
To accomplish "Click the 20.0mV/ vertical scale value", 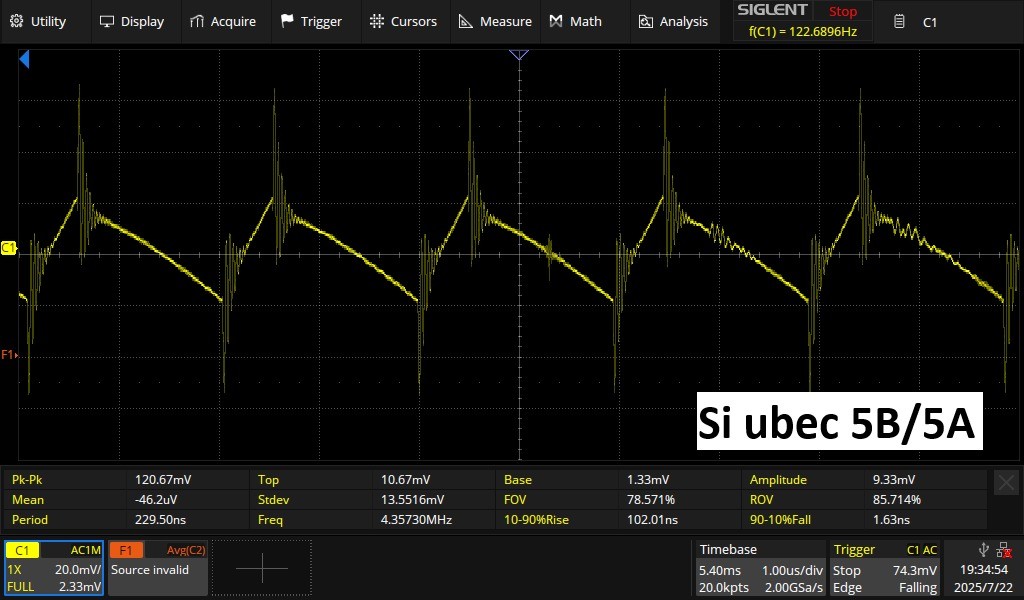I will pyautogui.click(x=78, y=569).
